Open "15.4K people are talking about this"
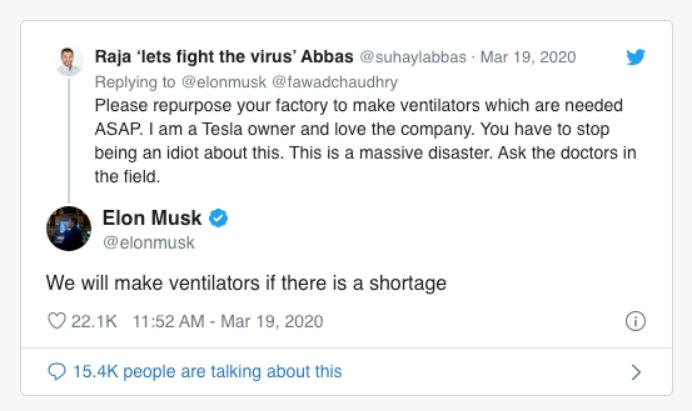 pyautogui.click(x=207, y=372)
